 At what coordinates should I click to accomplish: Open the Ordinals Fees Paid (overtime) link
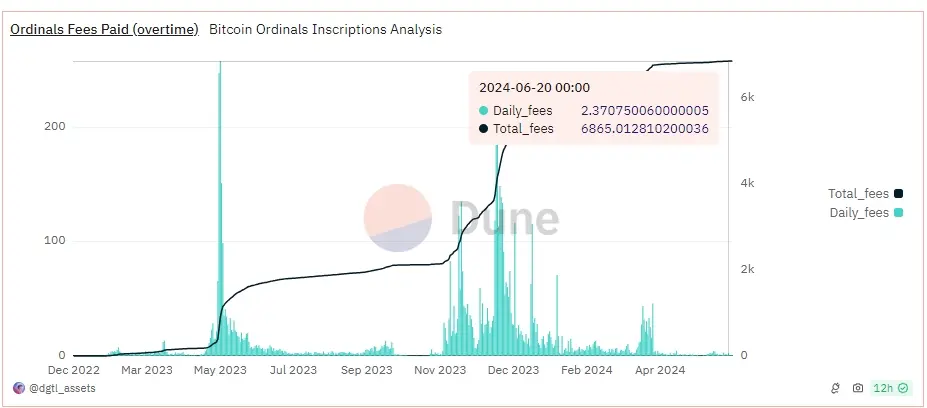104,30
